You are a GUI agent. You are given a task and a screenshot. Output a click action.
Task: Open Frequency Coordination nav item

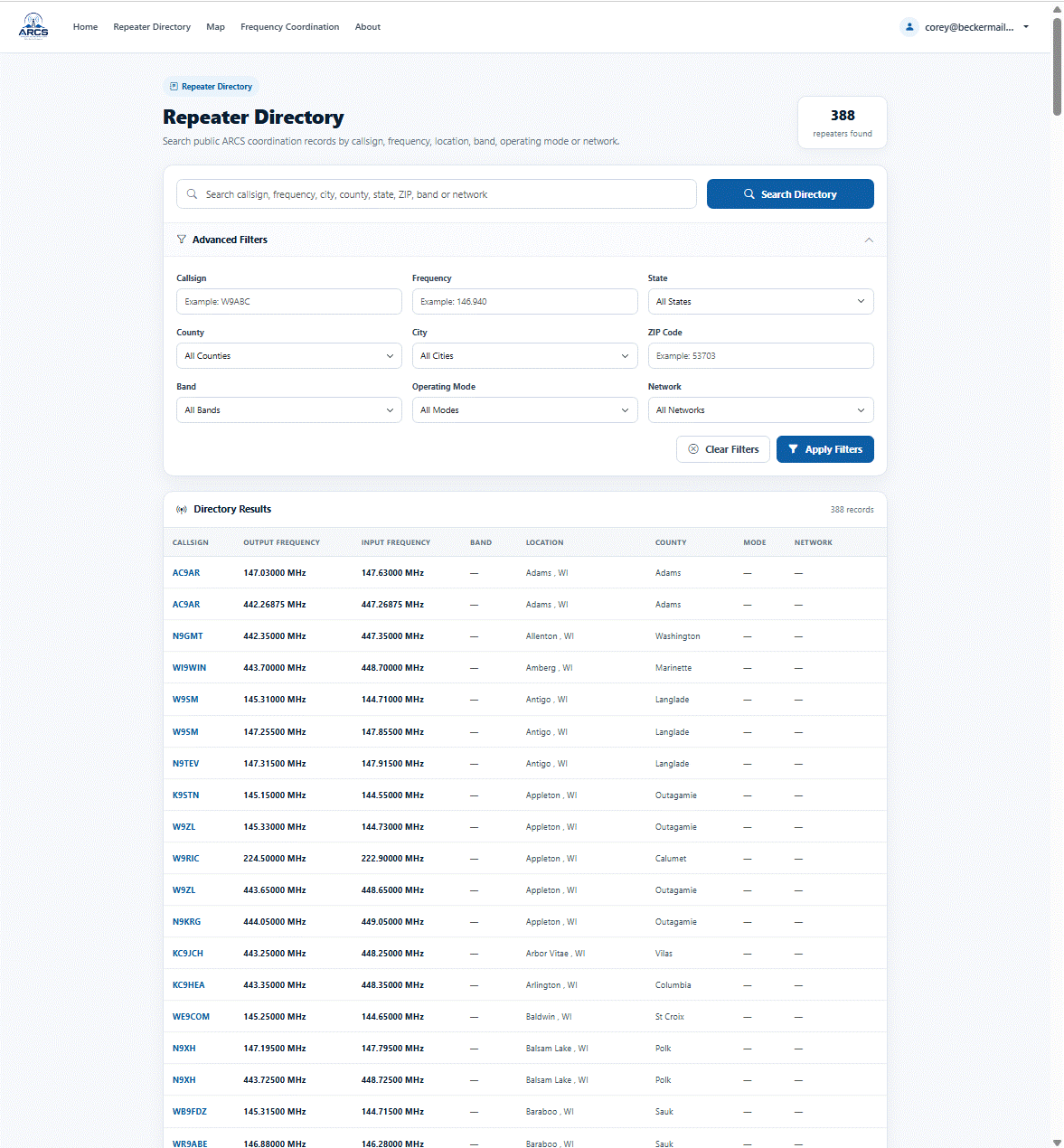(x=289, y=27)
